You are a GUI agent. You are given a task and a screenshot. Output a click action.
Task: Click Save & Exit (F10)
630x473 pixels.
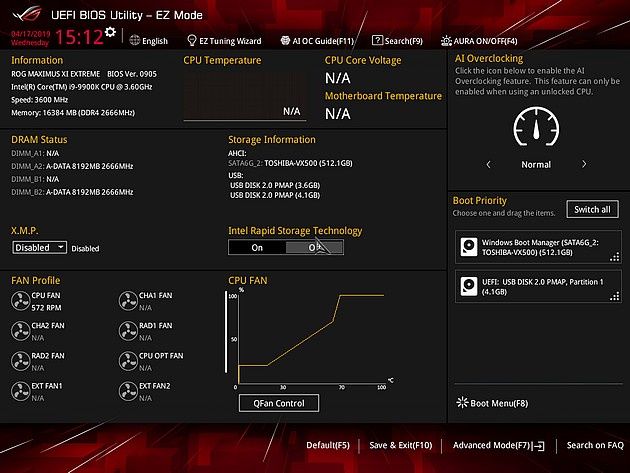pyautogui.click(x=401, y=445)
